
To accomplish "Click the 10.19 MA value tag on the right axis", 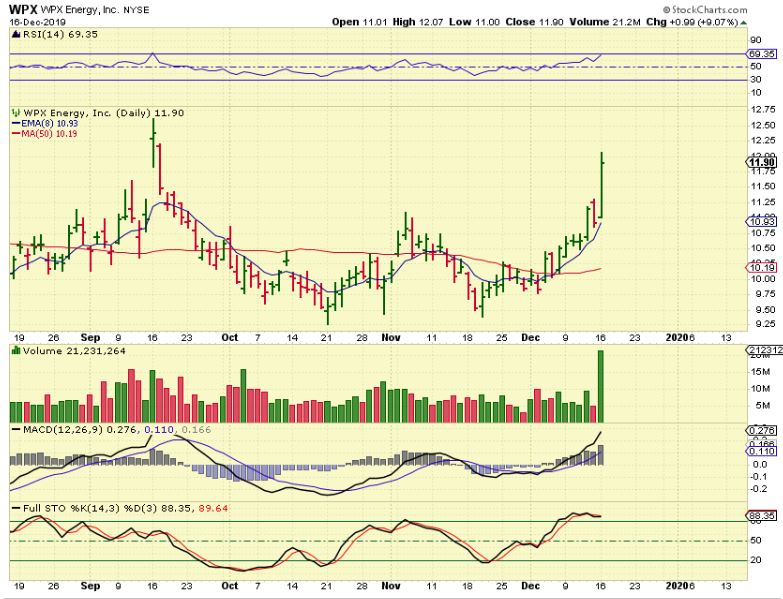I will pos(761,268).
